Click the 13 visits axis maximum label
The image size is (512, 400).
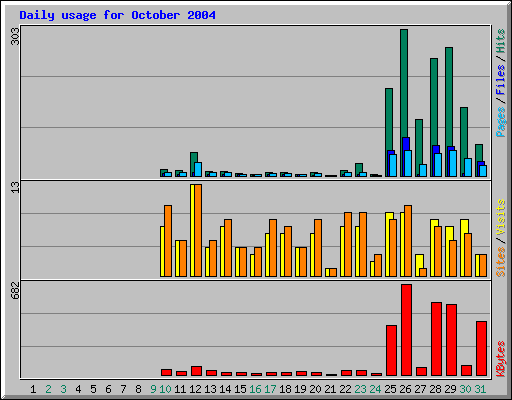(x=16, y=187)
